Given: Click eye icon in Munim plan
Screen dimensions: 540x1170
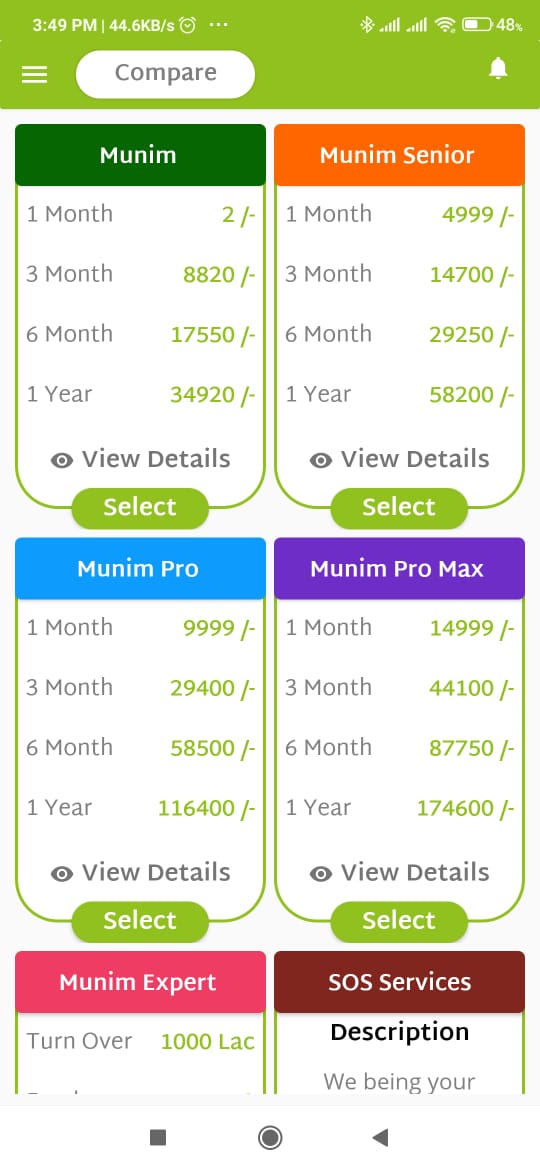Looking at the screenshot, I should coord(62,460).
